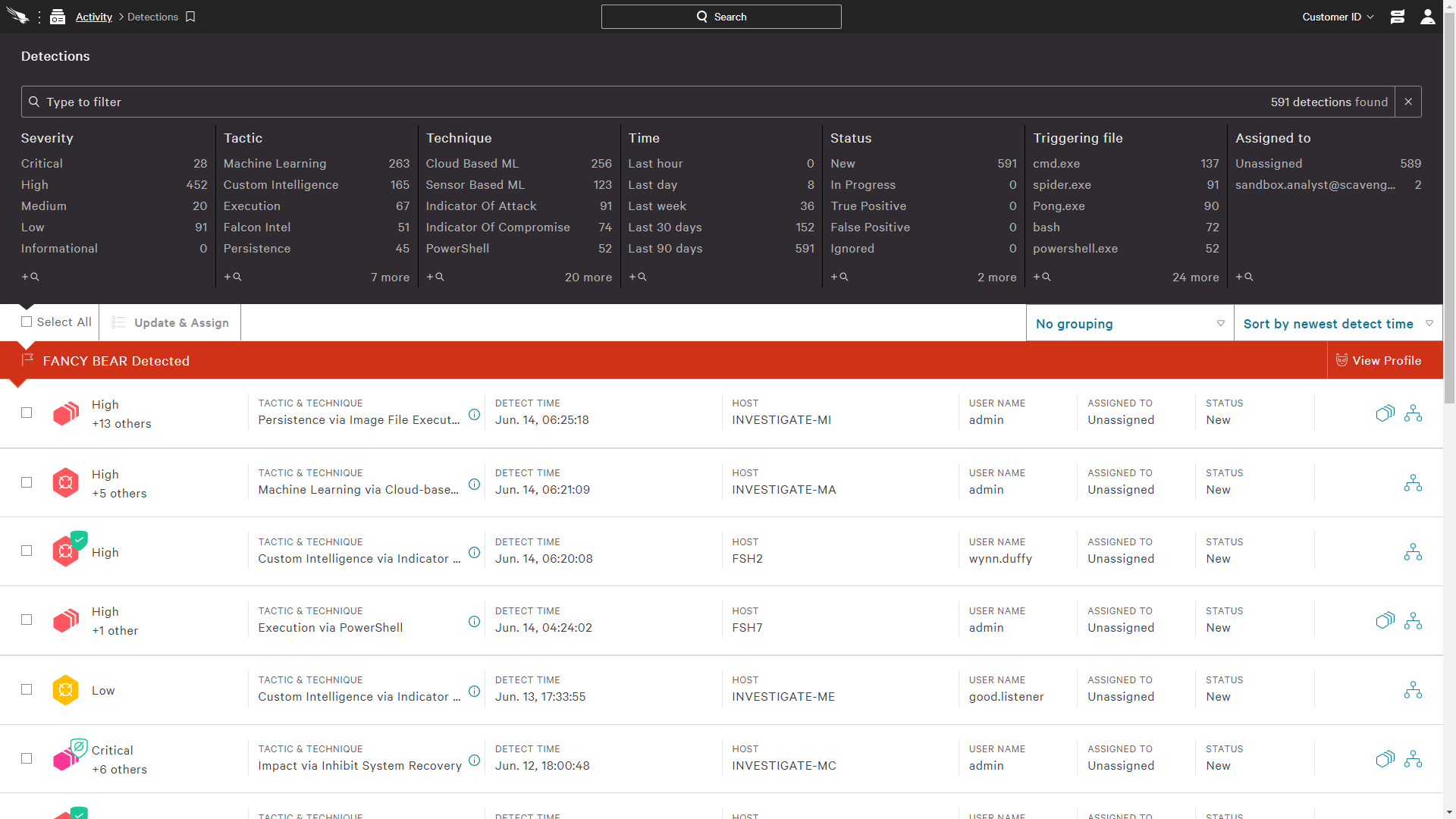Click the add-filter icon under Assigned to
The height and width of the screenshot is (819, 1456).
[x=1244, y=277]
